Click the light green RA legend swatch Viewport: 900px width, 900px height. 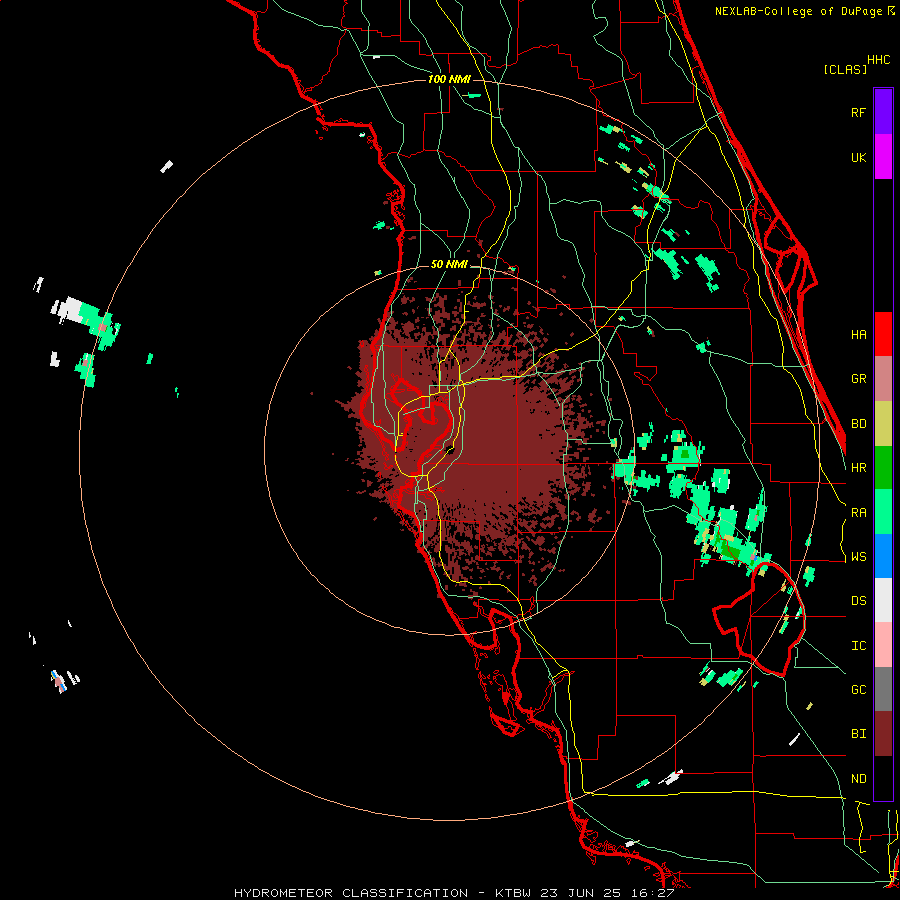(883, 512)
